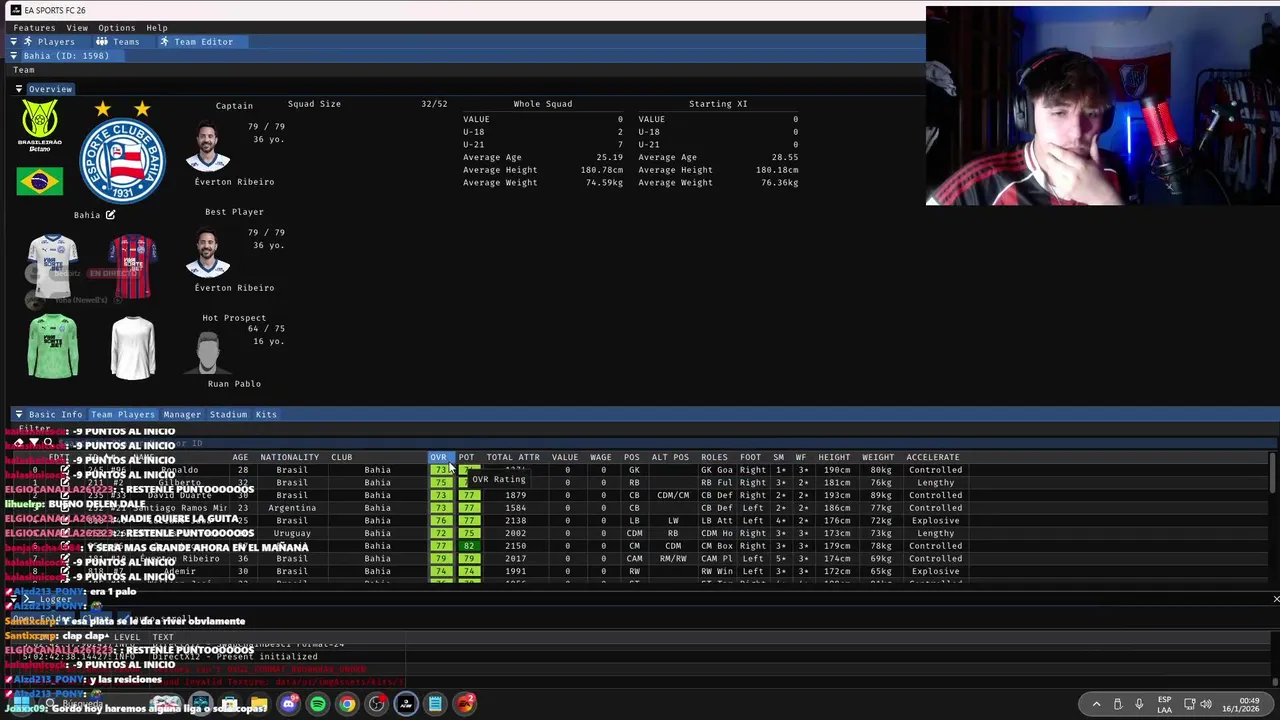Open the Help menu
This screenshot has width=1280, height=720.
[x=157, y=28]
